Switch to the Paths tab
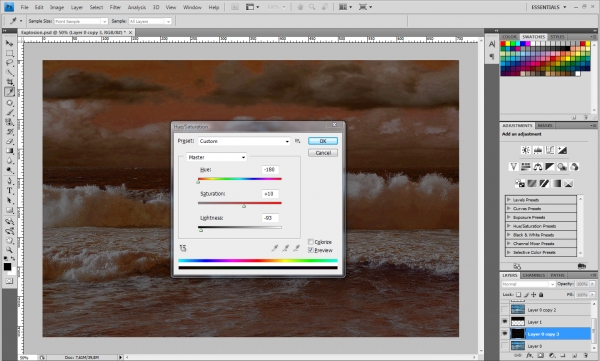Viewport: 600px width, 361px height. tap(558, 275)
